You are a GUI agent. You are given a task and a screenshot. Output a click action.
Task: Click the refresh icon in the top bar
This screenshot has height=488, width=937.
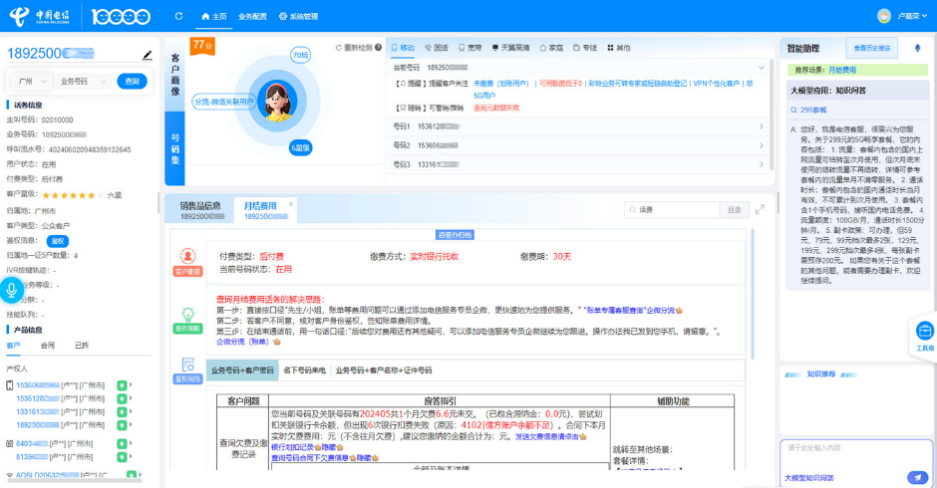coord(179,16)
